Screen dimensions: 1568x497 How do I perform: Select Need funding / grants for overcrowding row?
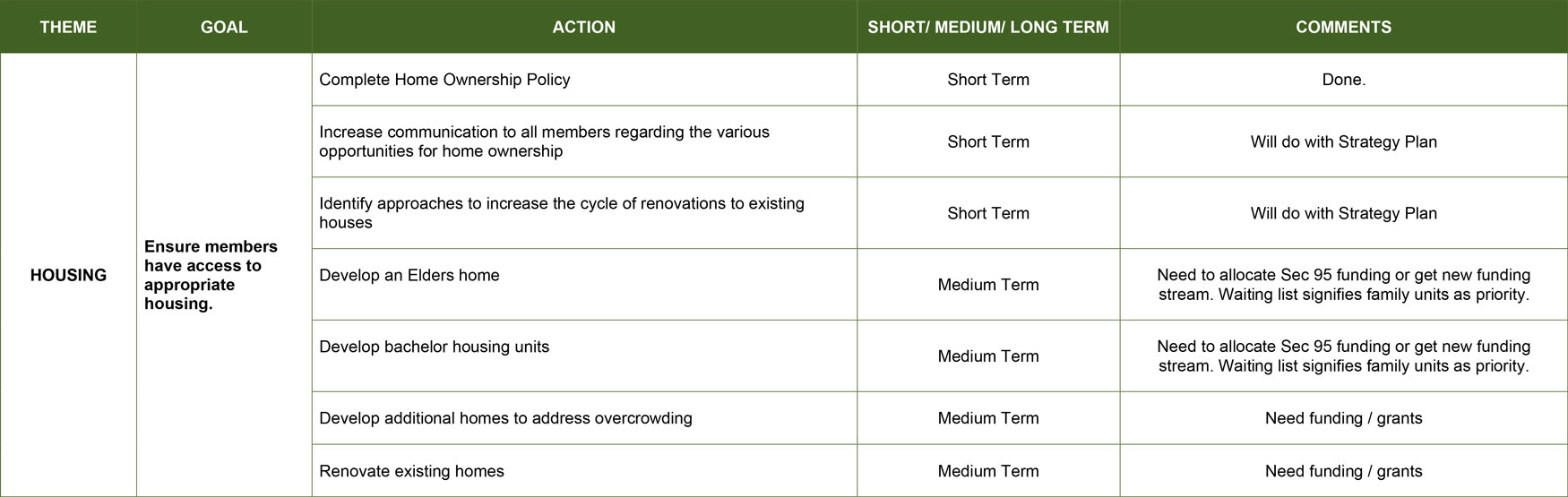[1344, 418]
